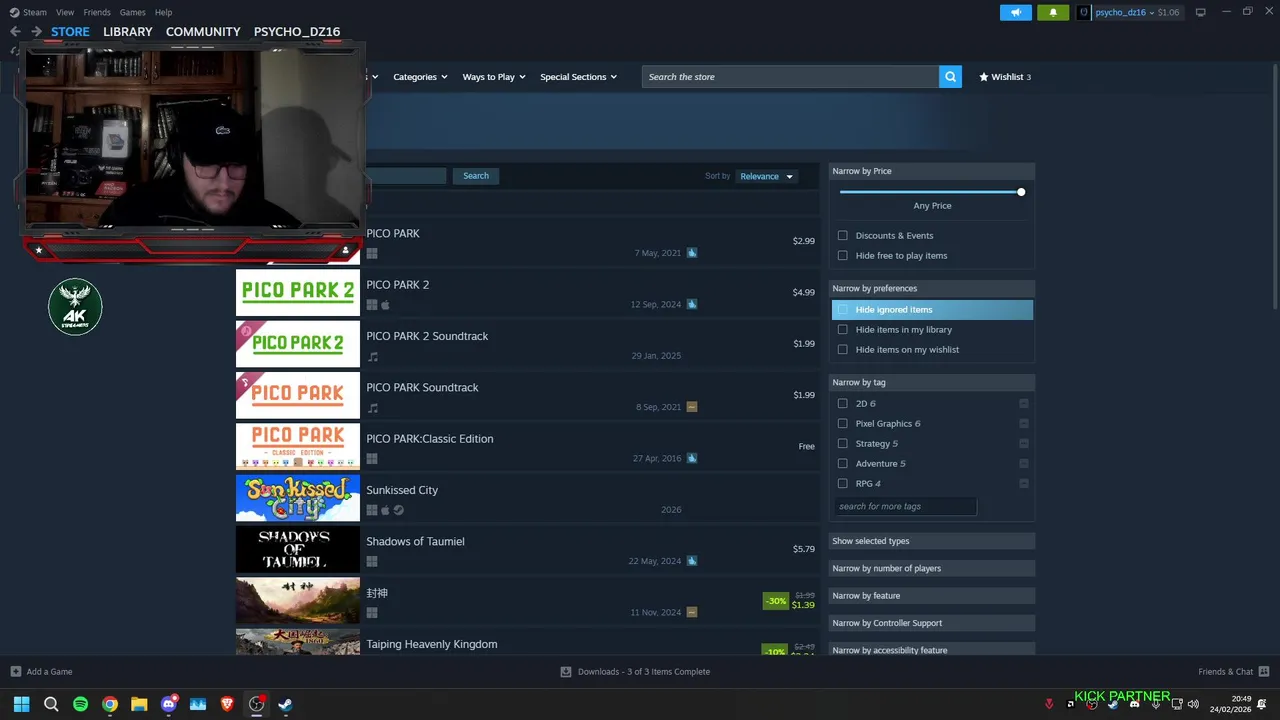Click the Search button beside the term field
This screenshot has width=1280, height=720.
coord(476,176)
